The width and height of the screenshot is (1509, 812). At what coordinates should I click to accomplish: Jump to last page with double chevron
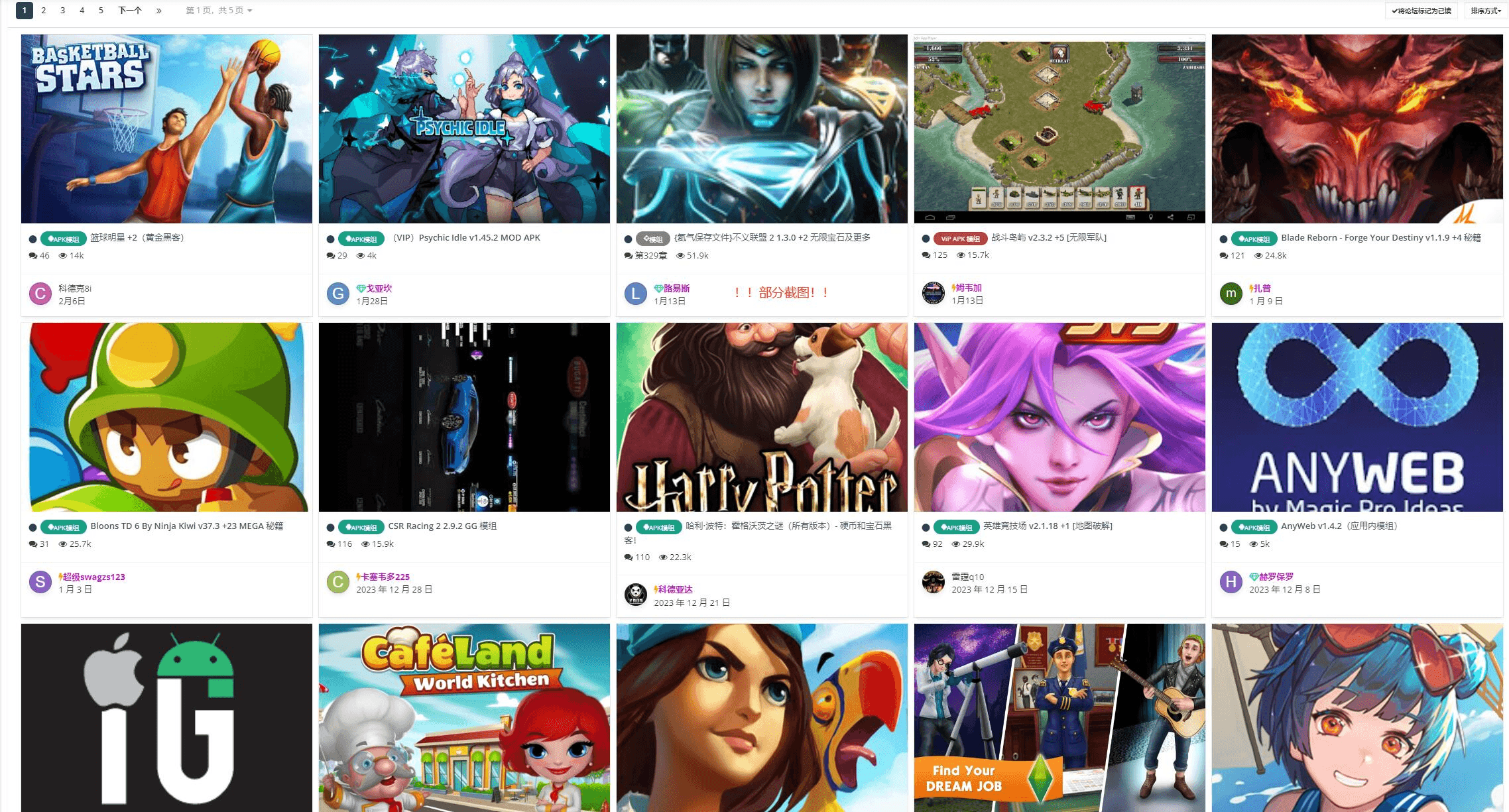click(x=159, y=11)
